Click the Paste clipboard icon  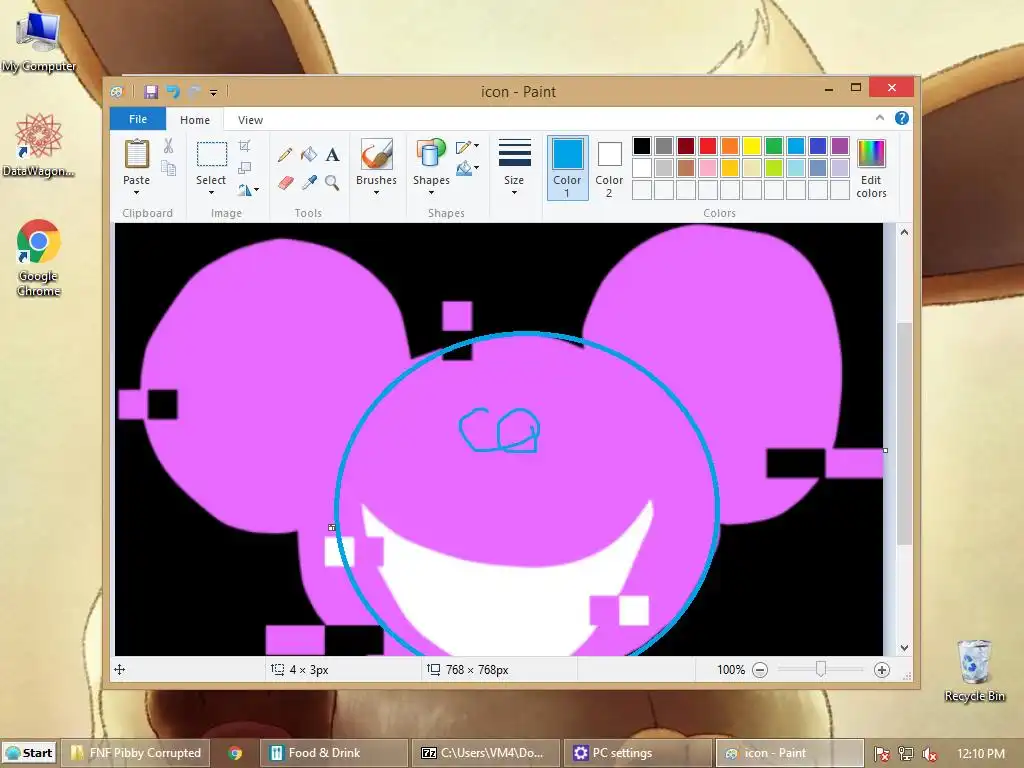click(x=136, y=155)
